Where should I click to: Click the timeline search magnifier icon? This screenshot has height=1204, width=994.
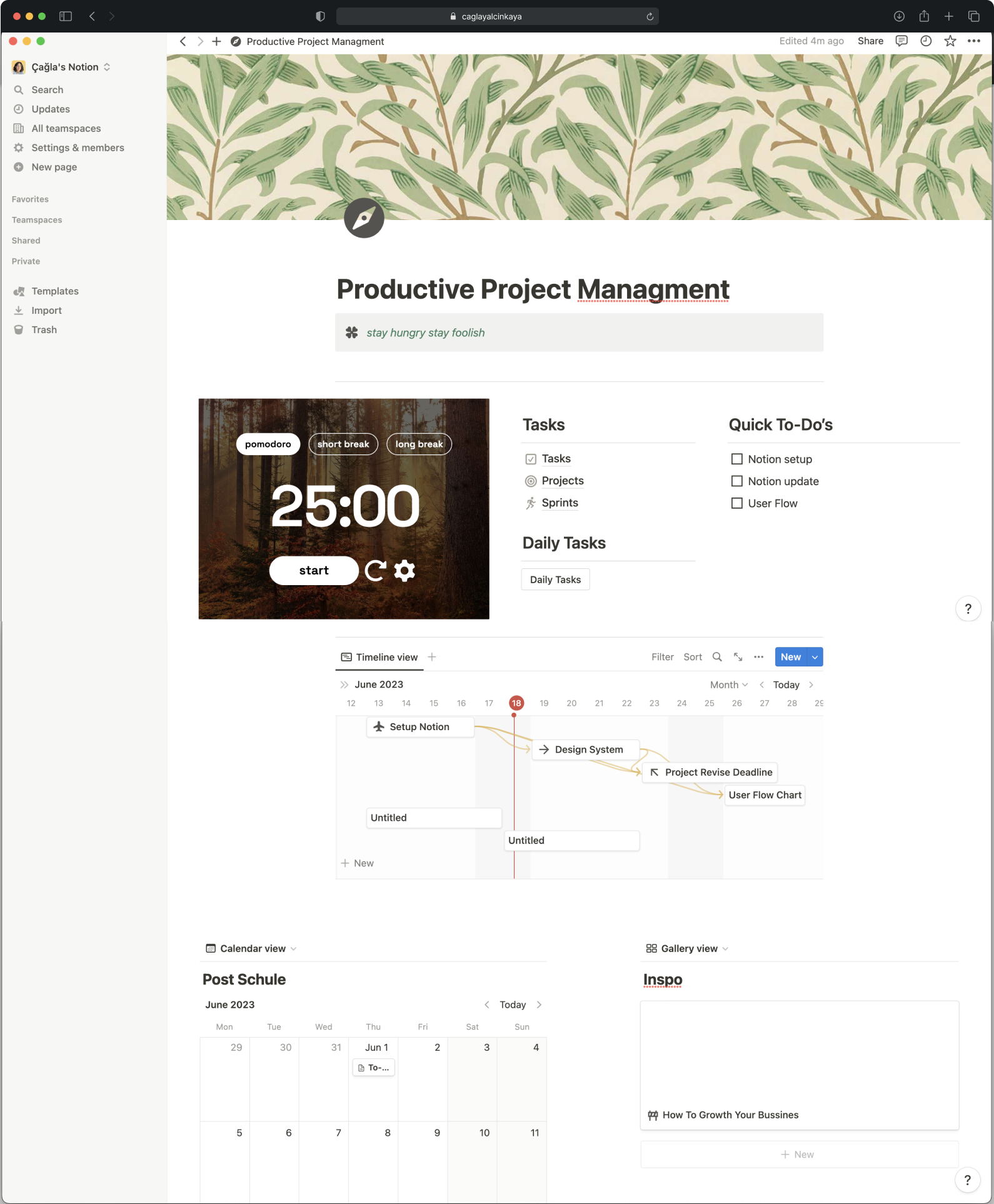coord(717,657)
